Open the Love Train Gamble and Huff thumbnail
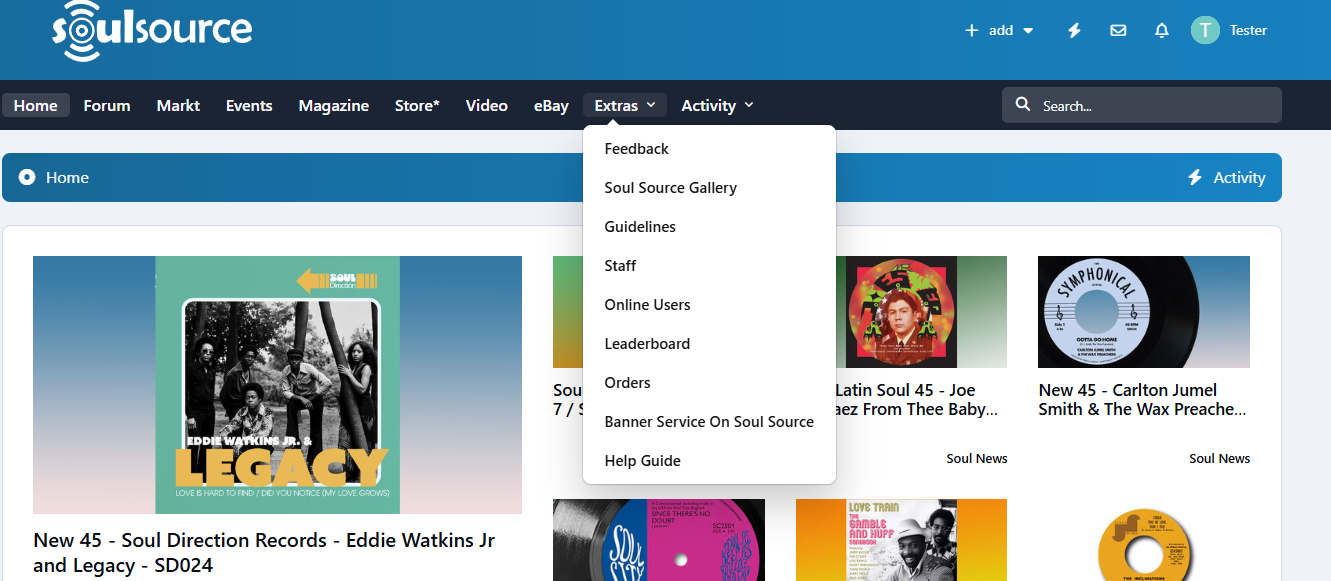1331x581 pixels. click(901, 540)
